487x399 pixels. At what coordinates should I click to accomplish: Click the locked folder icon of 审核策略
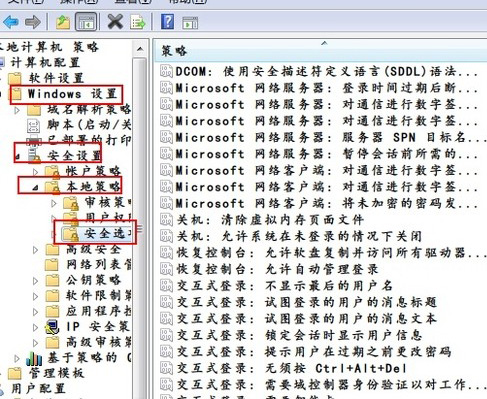(x=71, y=203)
